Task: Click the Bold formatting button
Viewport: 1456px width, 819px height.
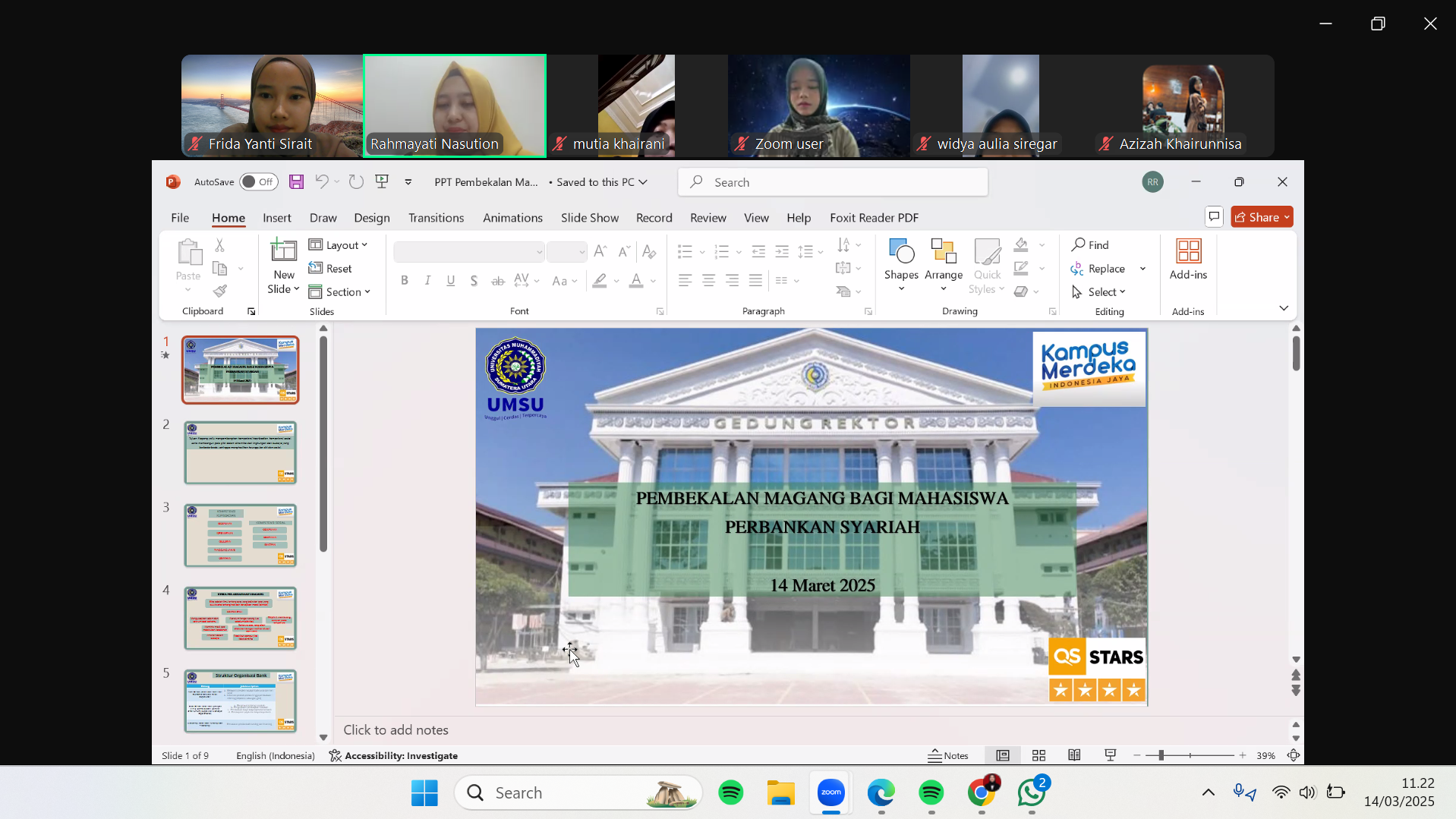Action: 405,281
